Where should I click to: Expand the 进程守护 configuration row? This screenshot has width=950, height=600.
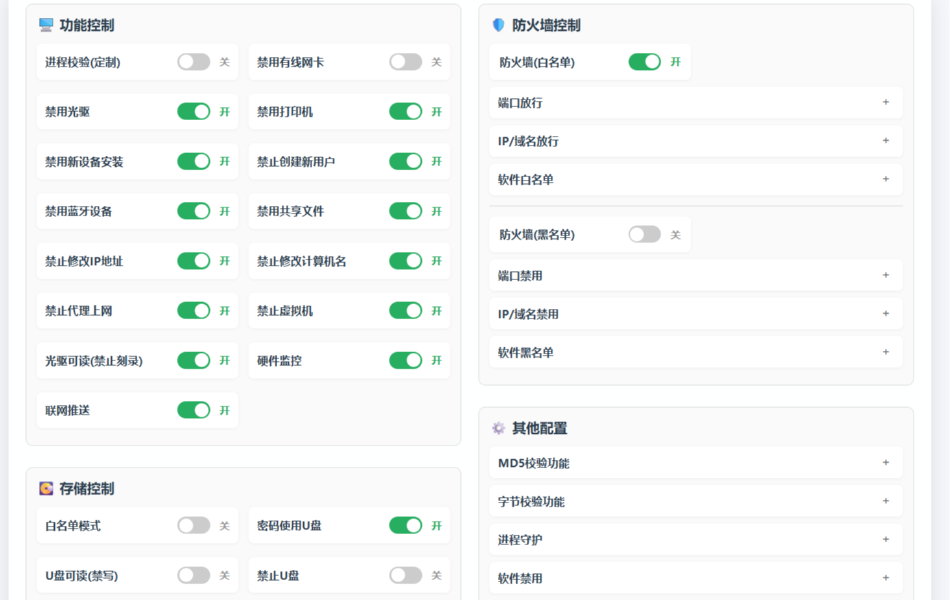[x=695, y=540]
